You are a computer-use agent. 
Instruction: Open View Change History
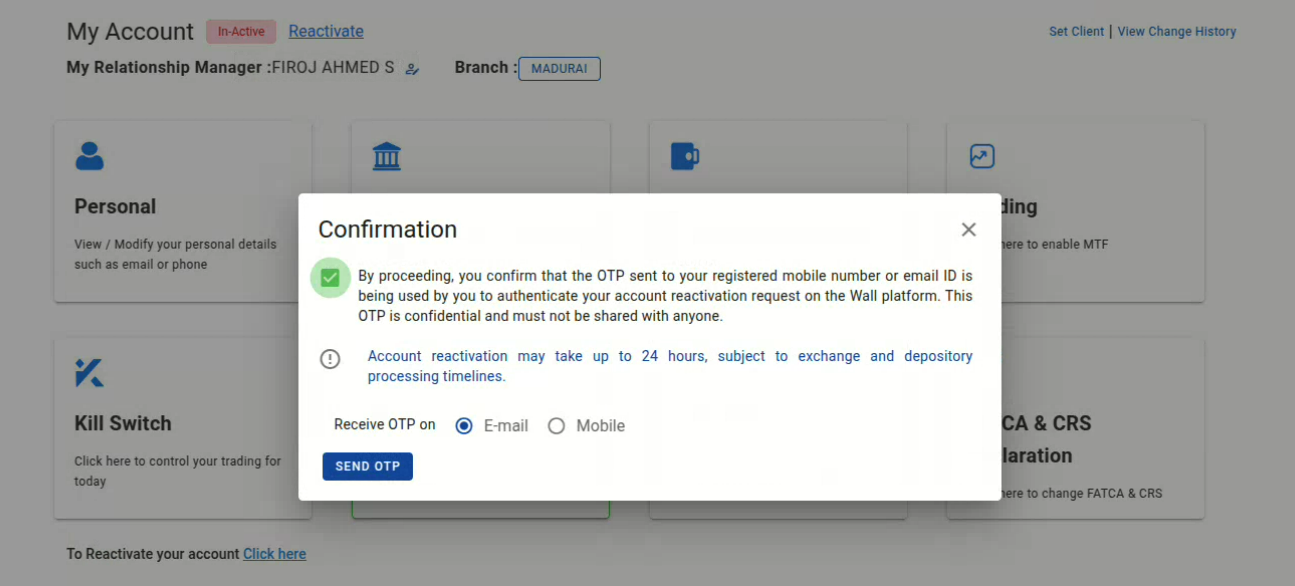click(1176, 31)
